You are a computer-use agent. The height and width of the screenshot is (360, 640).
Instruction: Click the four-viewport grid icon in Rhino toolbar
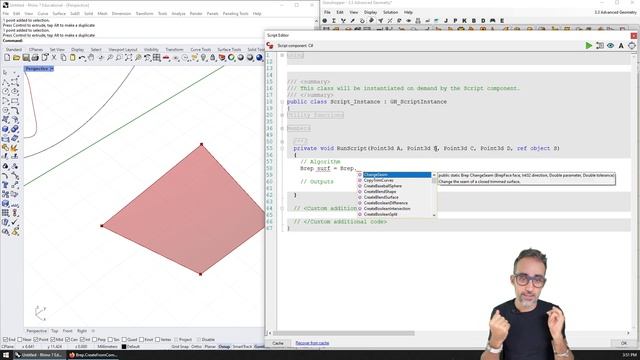click(x=157, y=58)
